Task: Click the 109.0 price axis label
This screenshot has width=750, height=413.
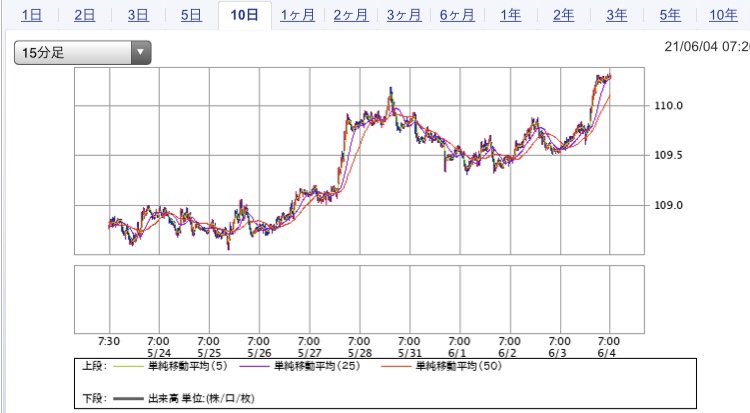Action: [668, 205]
